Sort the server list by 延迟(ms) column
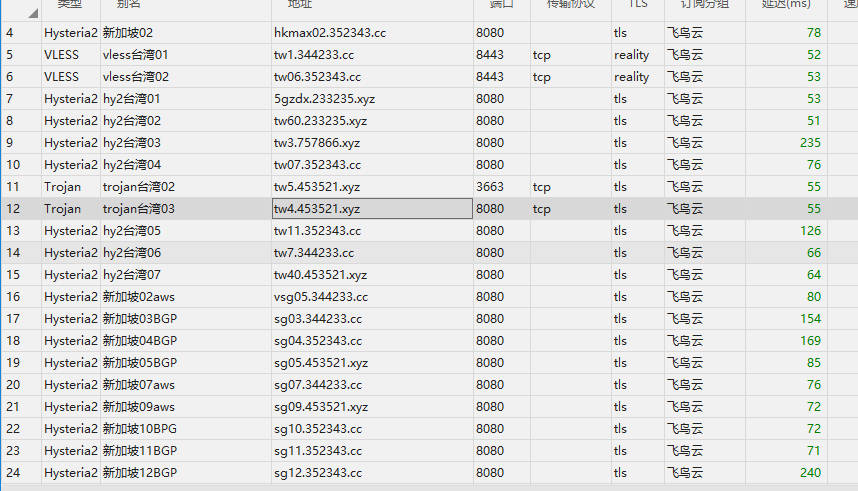Screen dimensions: 858x491 click(778, 5)
